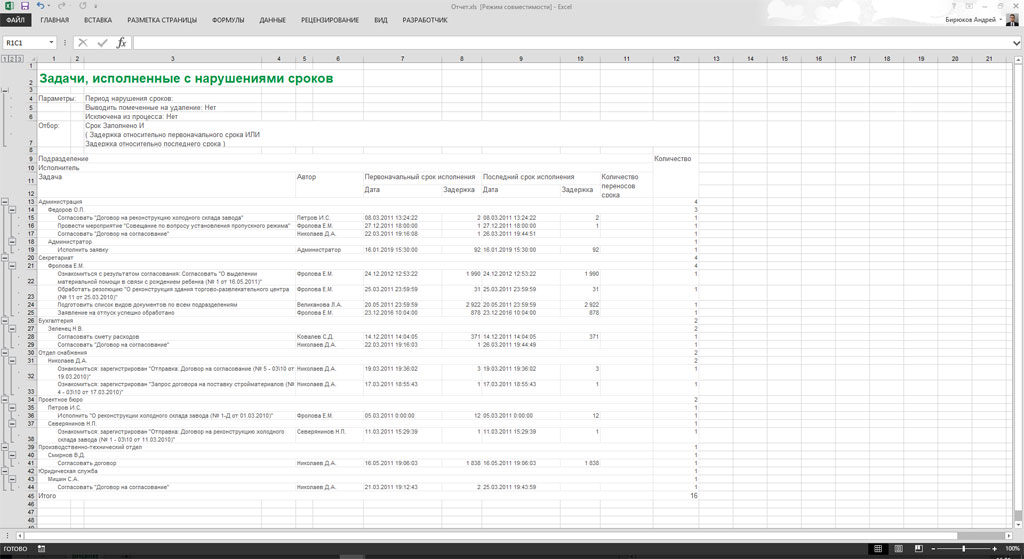1024x559 pixels.
Task: Click the Cancel X icon in formula bar
Action: click(x=83, y=43)
